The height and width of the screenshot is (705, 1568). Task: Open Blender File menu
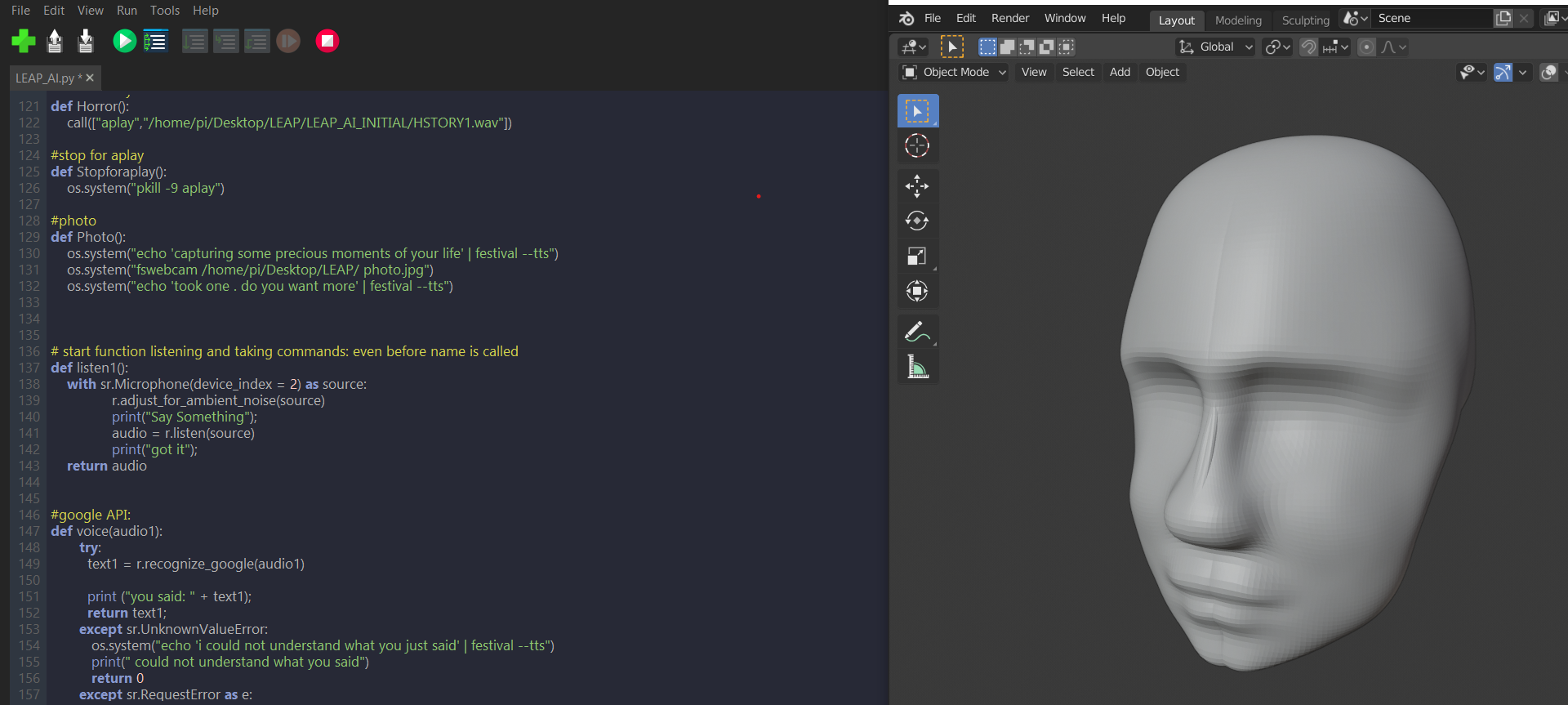[x=933, y=18]
